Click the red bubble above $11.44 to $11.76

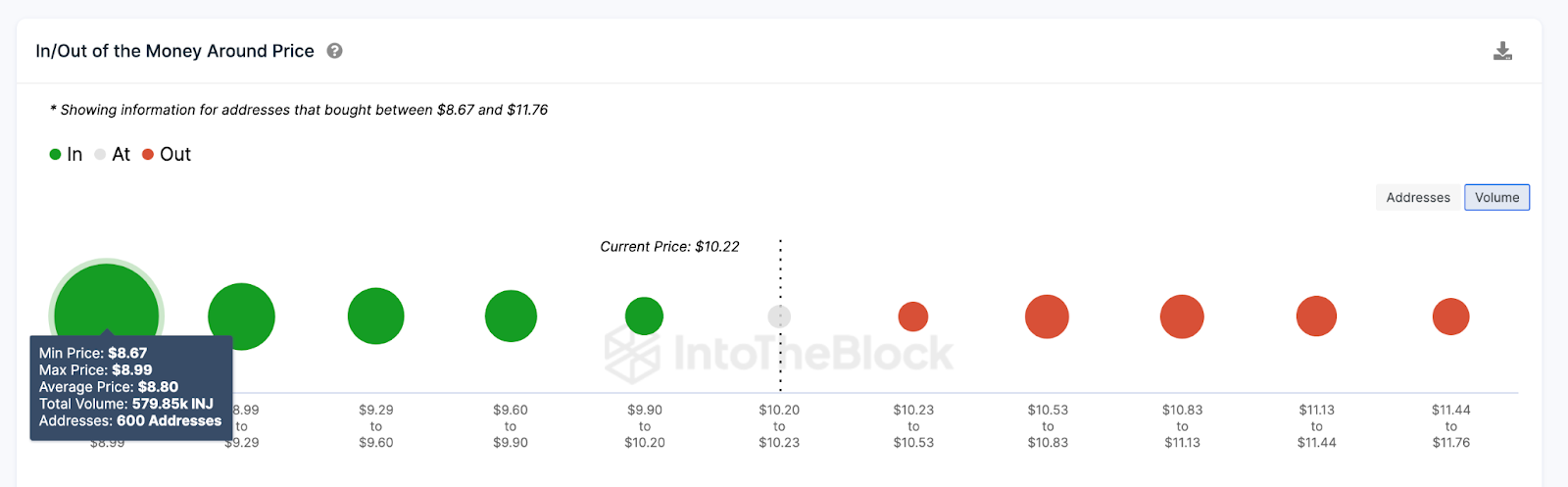click(x=1450, y=317)
